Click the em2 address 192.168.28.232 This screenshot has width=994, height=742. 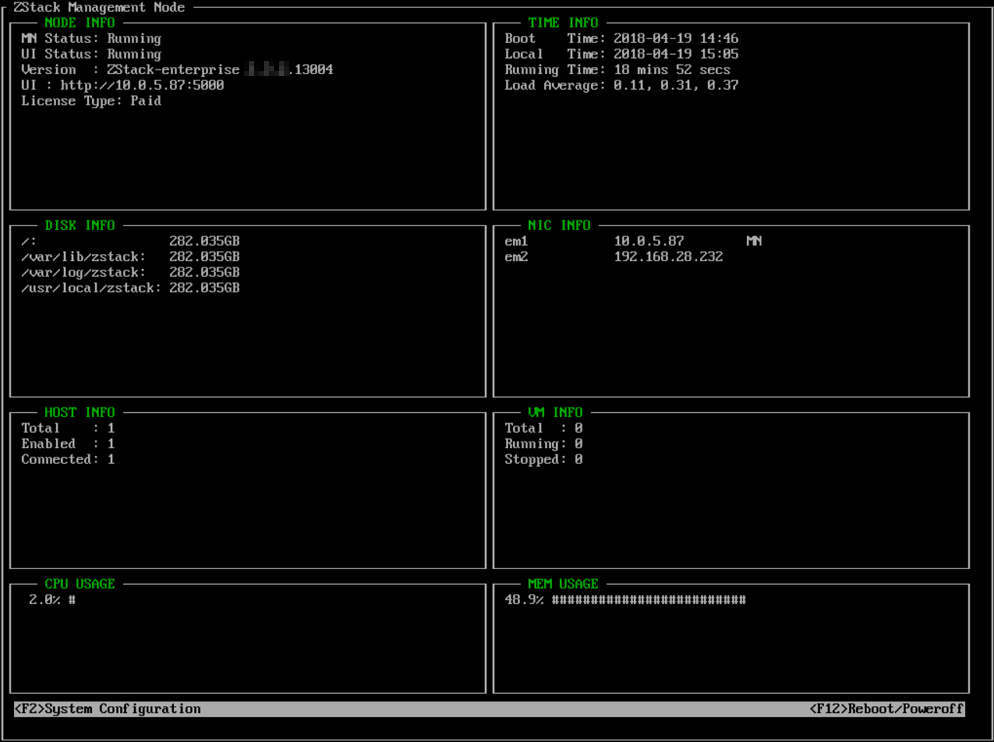[x=668, y=257]
